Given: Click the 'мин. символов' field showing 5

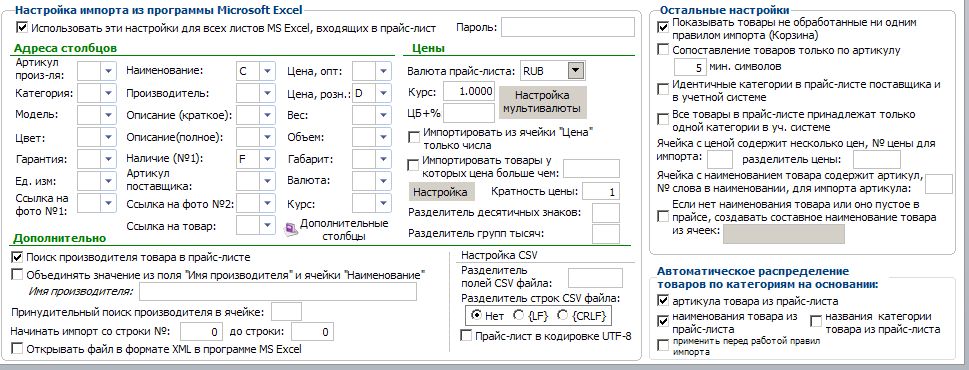Looking at the screenshot, I should pyautogui.click(x=690, y=67).
